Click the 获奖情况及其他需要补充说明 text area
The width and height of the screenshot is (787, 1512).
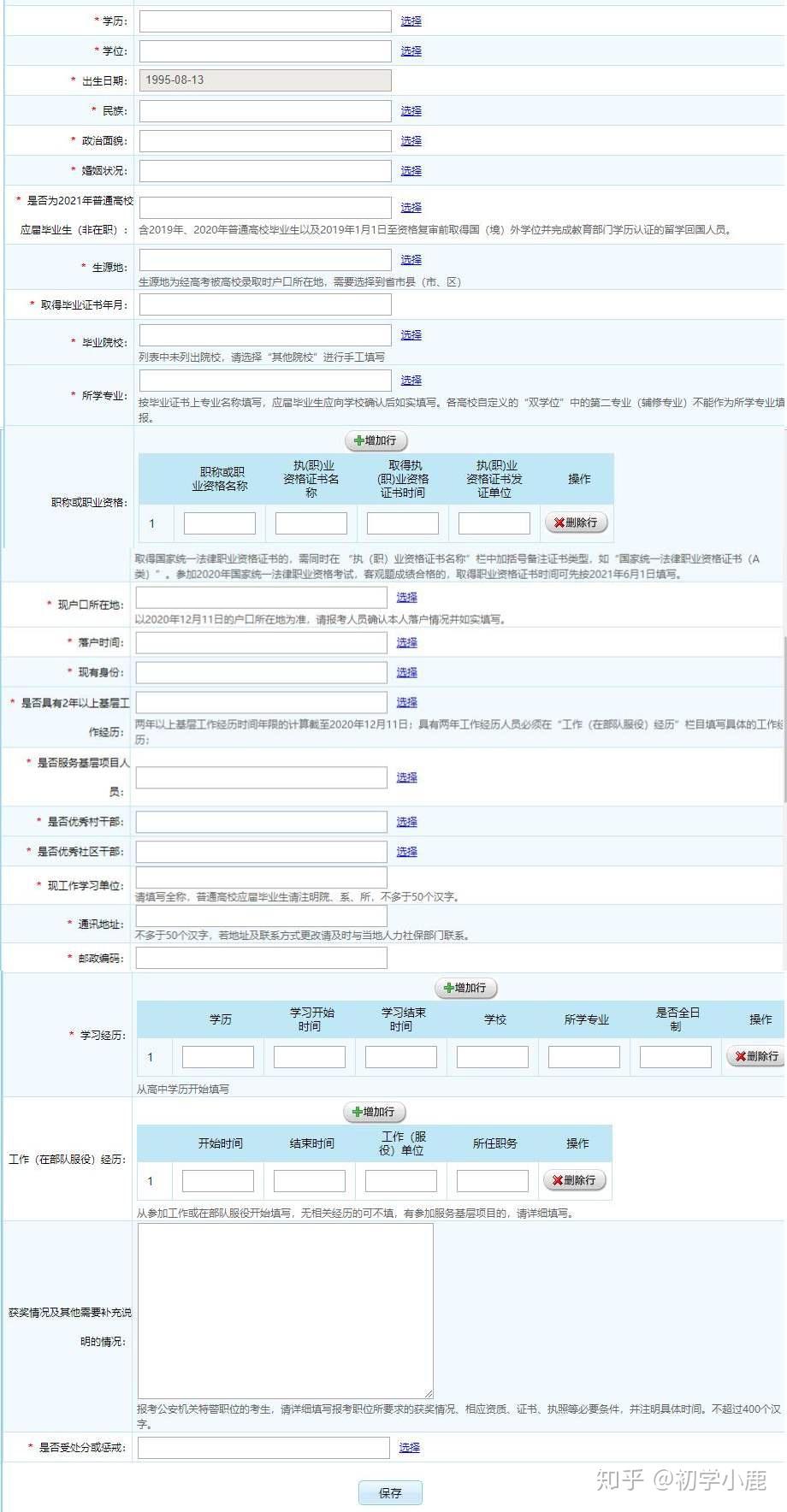click(x=286, y=1311)
